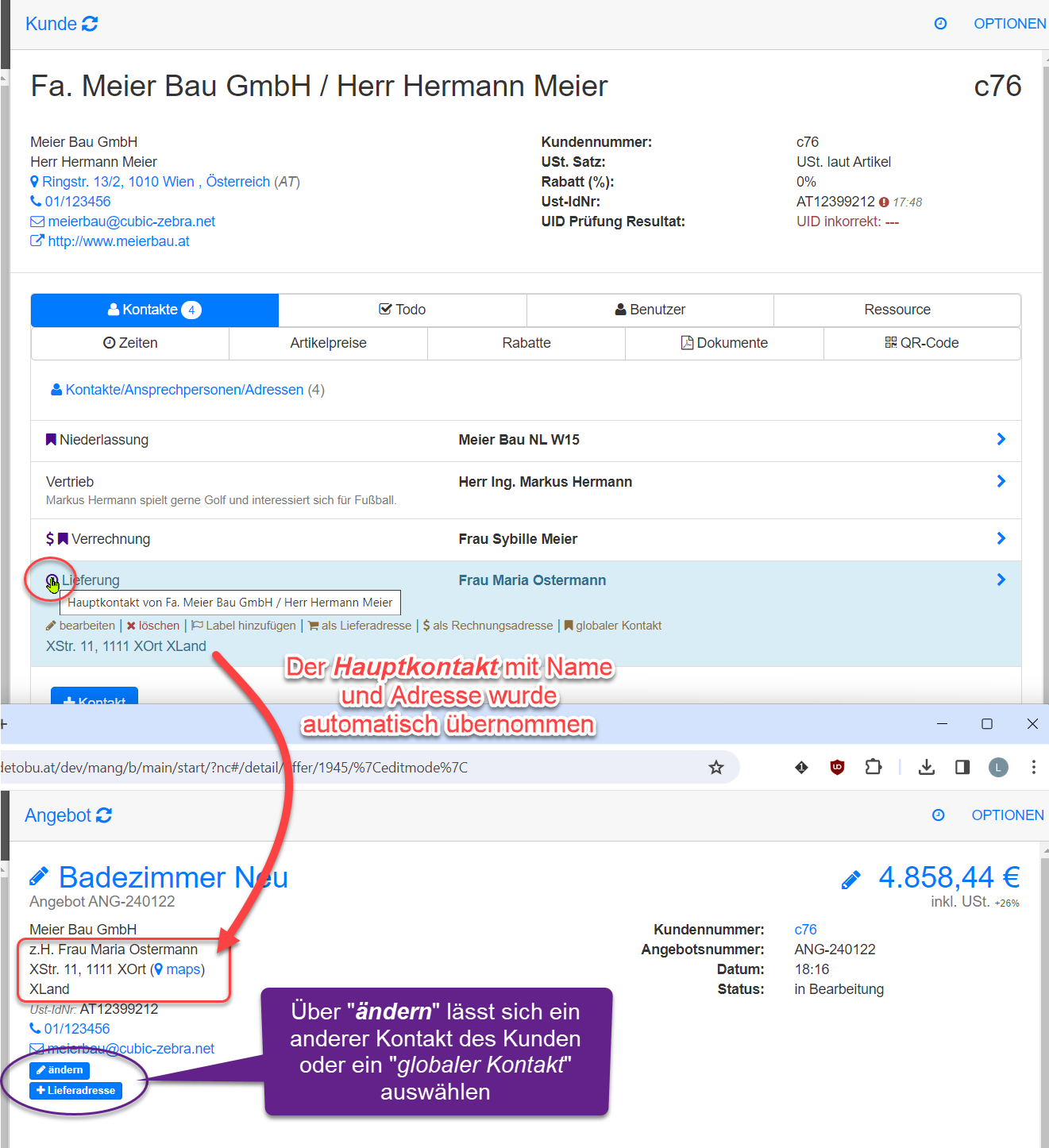Switch to the Todo tab
1049x1148 pixels.
(x=403, y=310)
